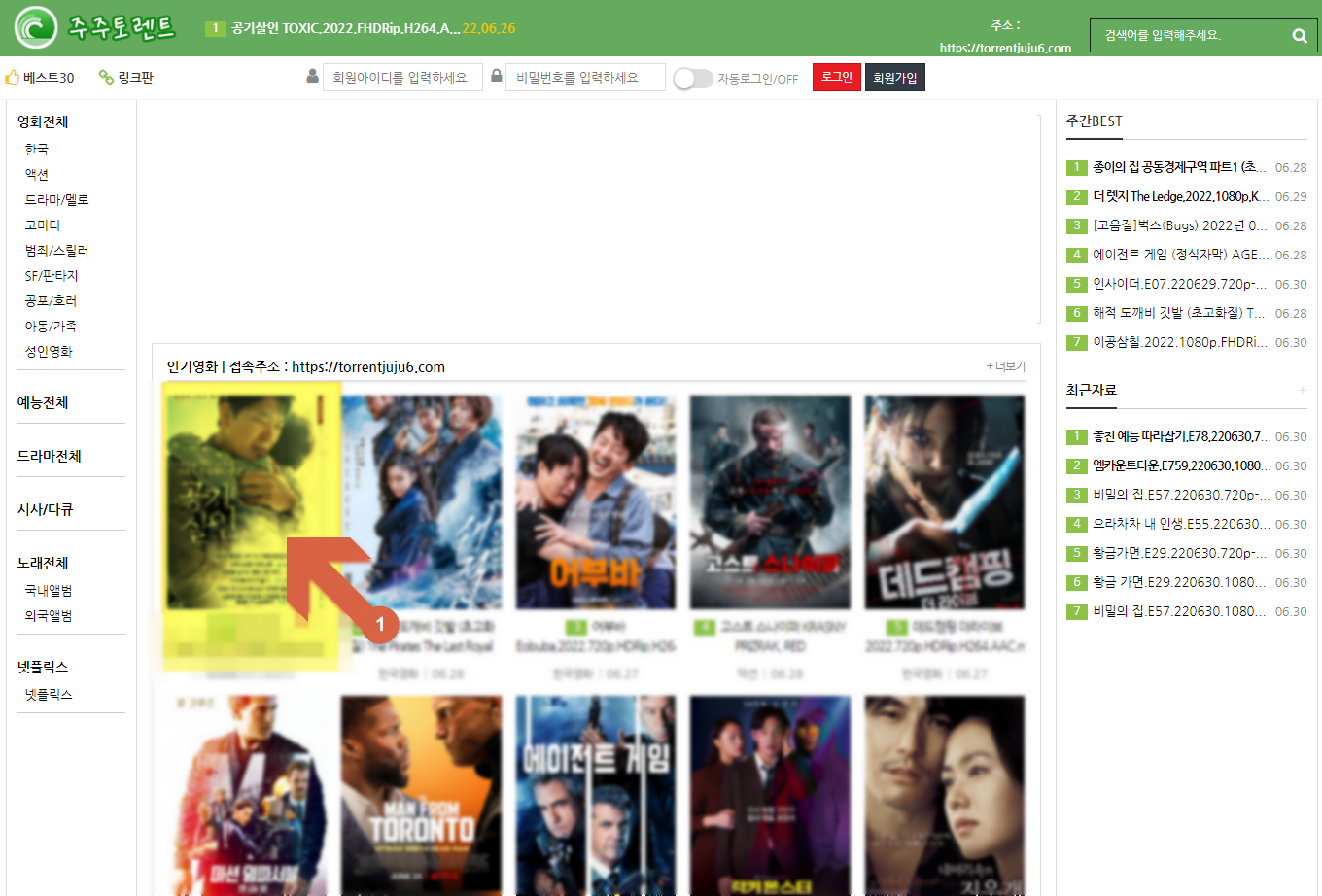Select the 성인영화 subcategory

click(49, 351)
